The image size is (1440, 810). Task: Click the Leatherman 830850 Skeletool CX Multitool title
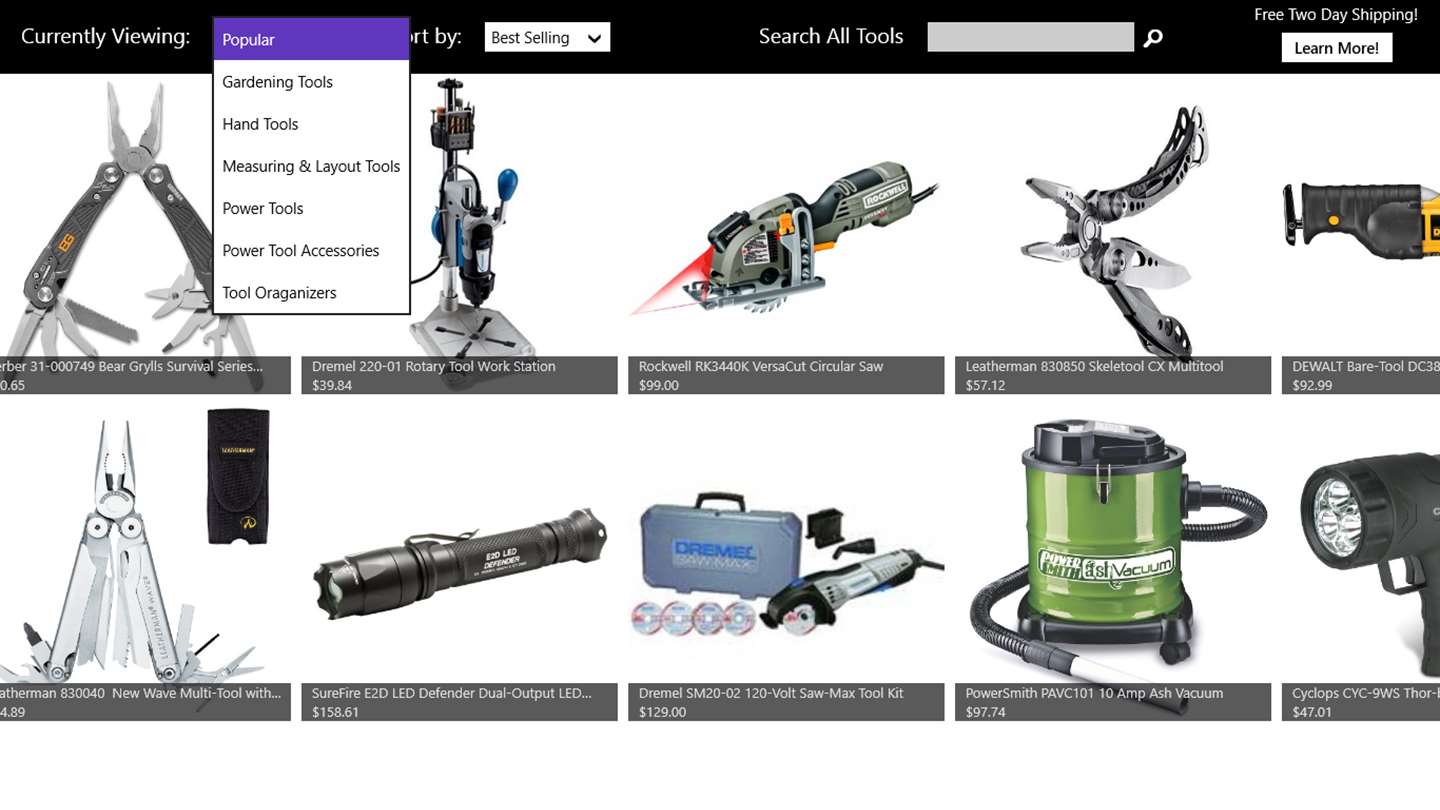1094,366
